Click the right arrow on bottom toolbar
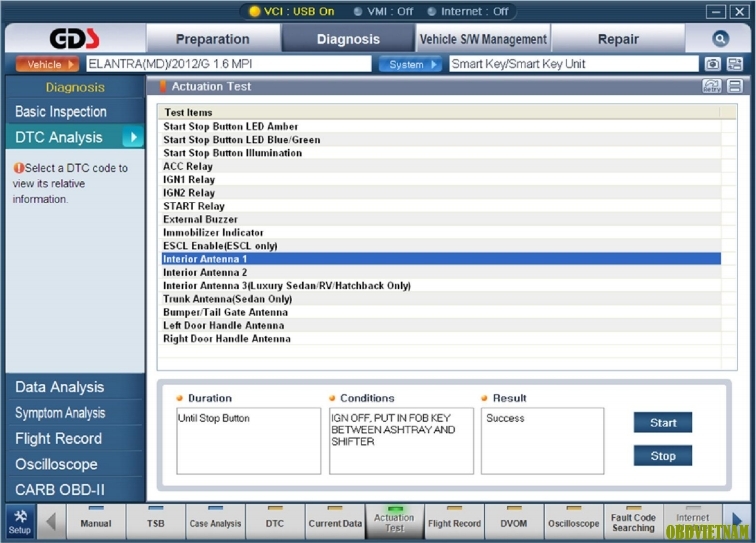756x543 pixels. [737, 520]
